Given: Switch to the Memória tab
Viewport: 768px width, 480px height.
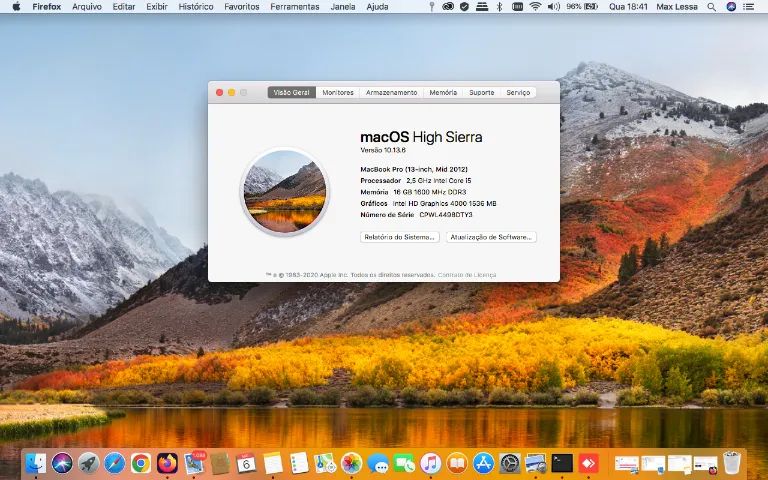Looking at the screenshot, I should coord(443,93).
